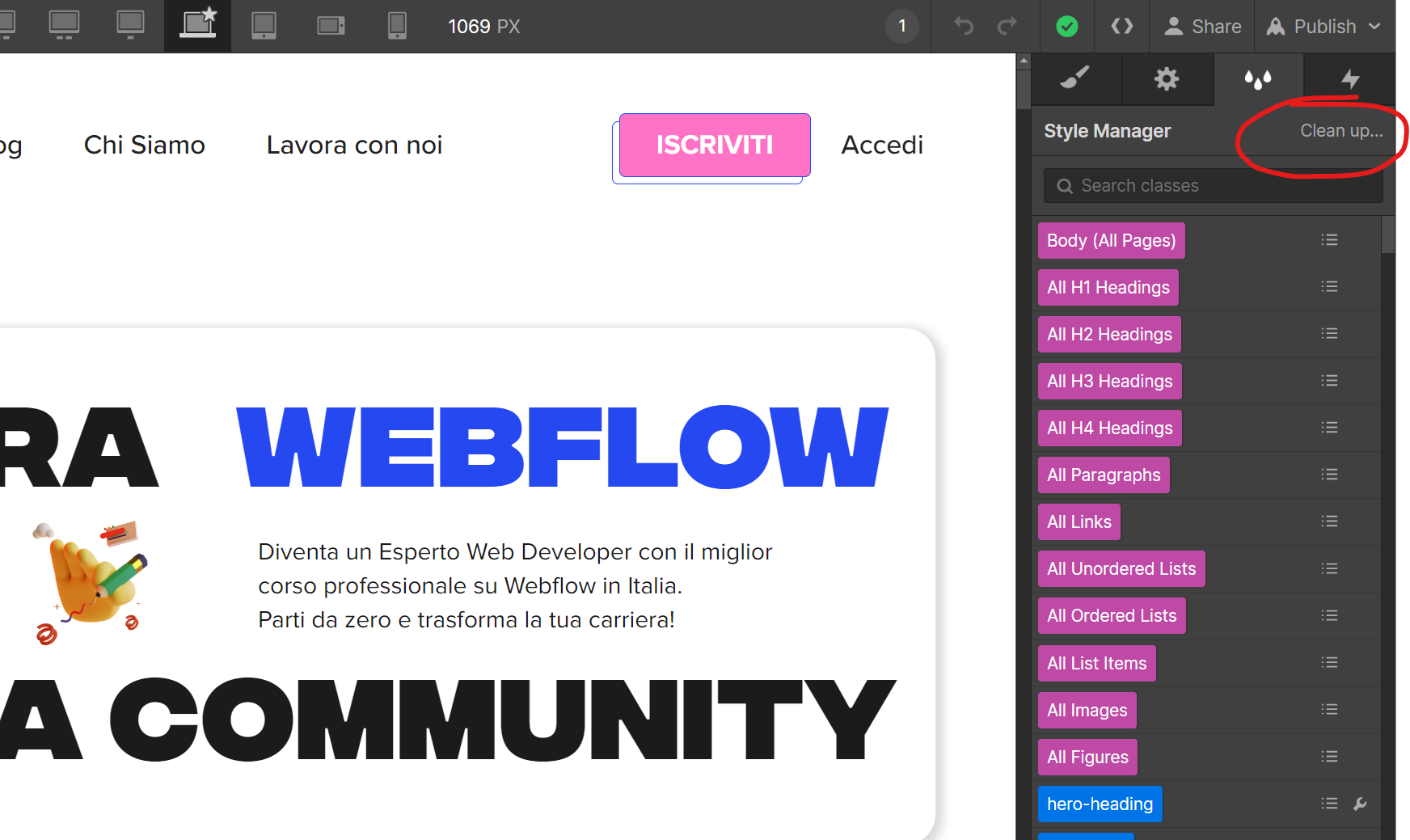Click the canvas scrollbar up arrow
Screen dimensions: 1410x840
pos(1024,61)
